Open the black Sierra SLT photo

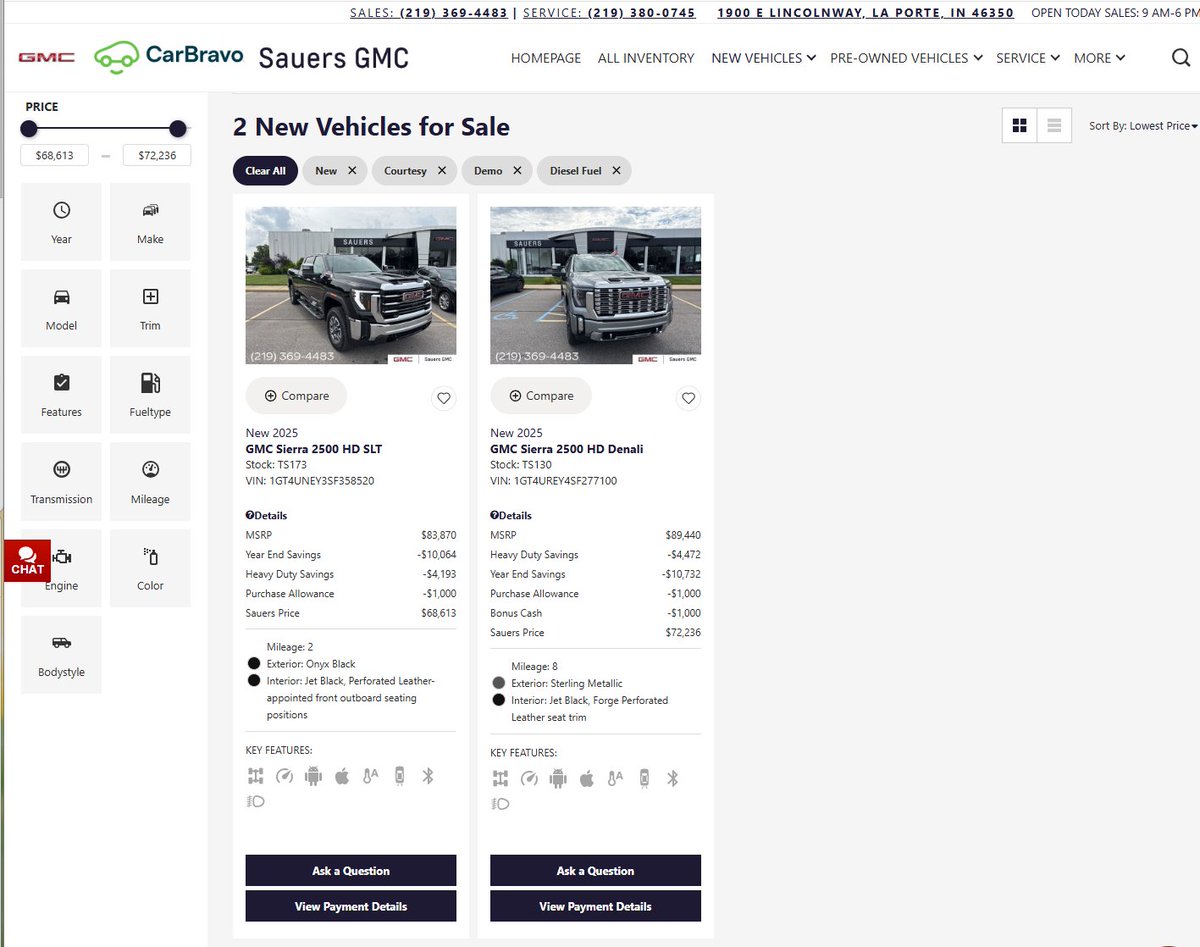[351, 285]
